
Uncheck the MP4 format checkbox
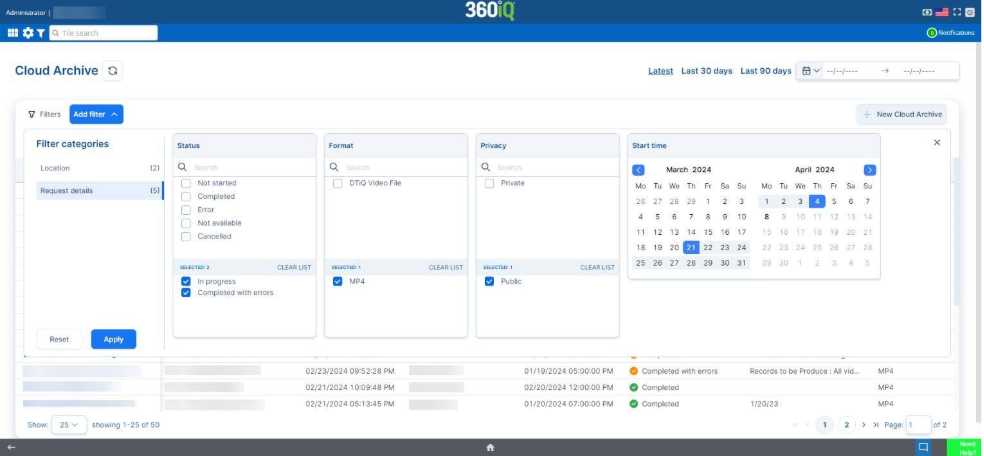coord(338,282)
